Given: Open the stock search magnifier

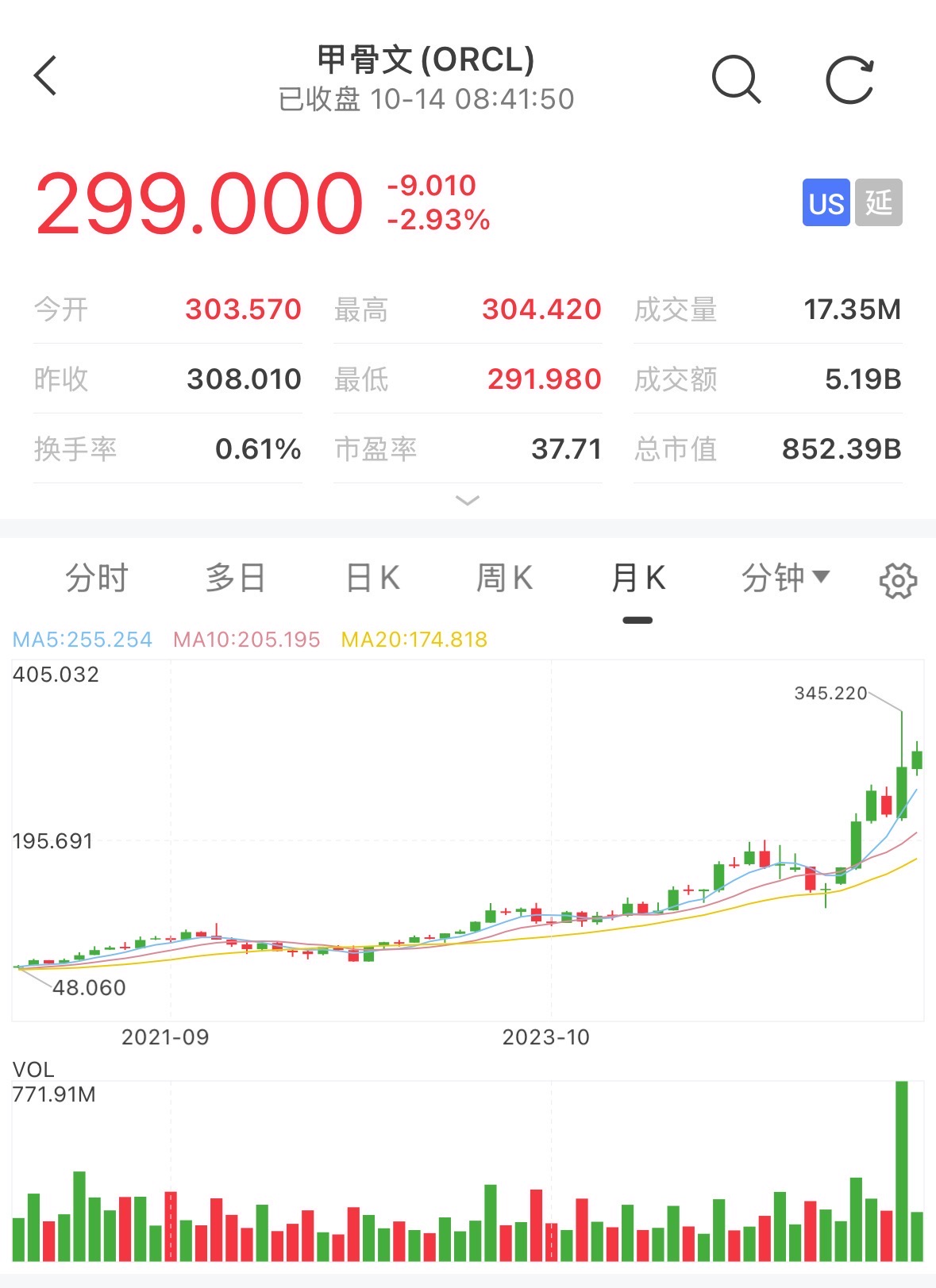Looking at the screenshot, I should pyautogui.click(x=737, y=79).
